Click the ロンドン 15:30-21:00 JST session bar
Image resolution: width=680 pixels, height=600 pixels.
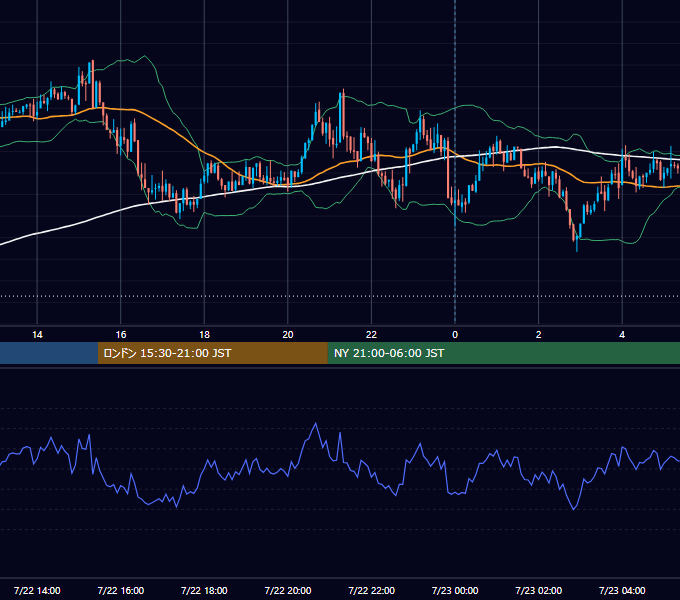click(x=212, y=353)
